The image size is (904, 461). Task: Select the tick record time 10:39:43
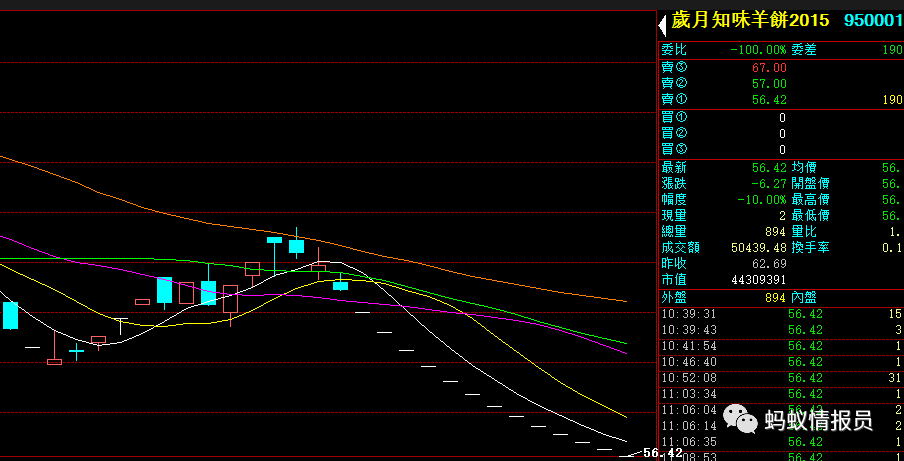[689, 331]
